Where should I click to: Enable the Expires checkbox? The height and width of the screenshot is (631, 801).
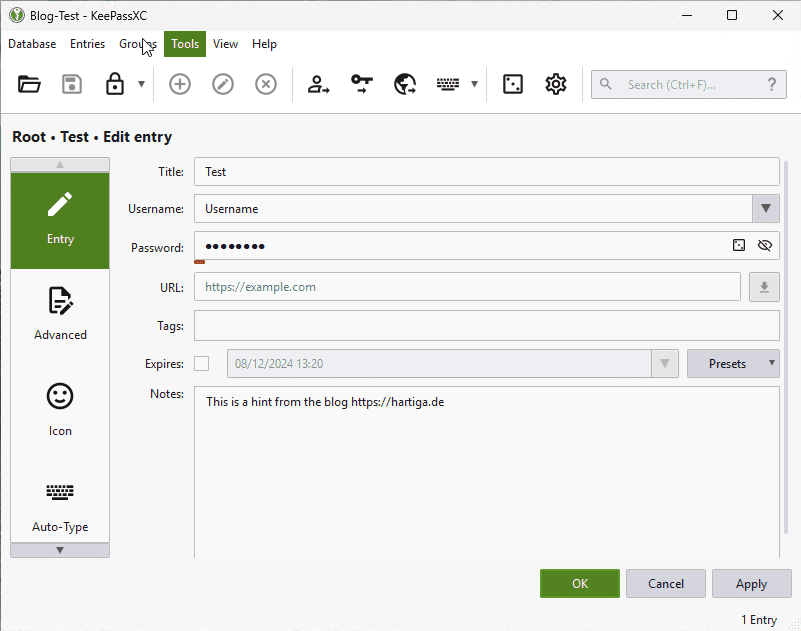coord(201,363)
